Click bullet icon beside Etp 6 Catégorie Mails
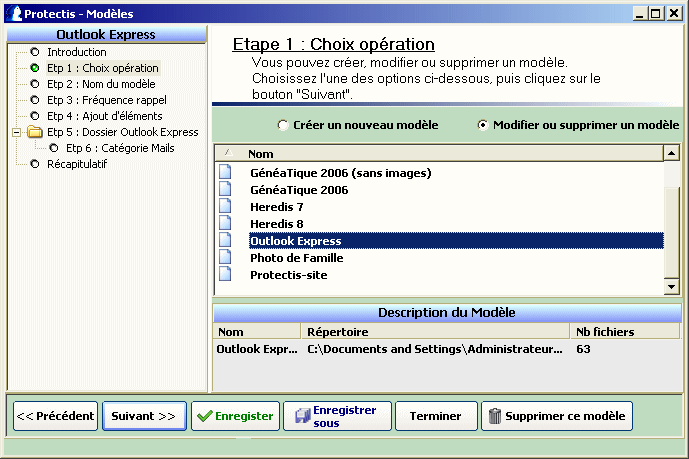The width and height of the screenshot is (689, 459). [54, 148]
